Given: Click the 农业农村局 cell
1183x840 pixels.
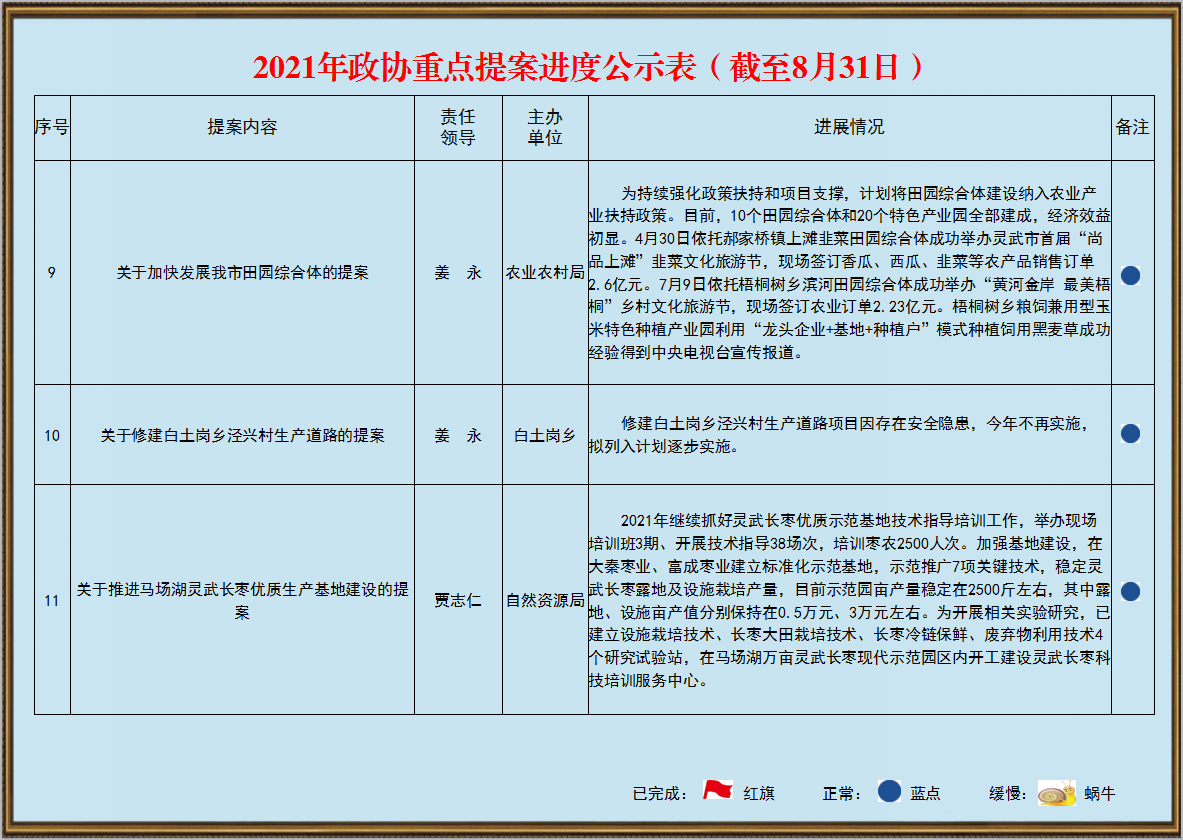Looking at the screenshot, I should pyautogui.click(x=545, y=272).
